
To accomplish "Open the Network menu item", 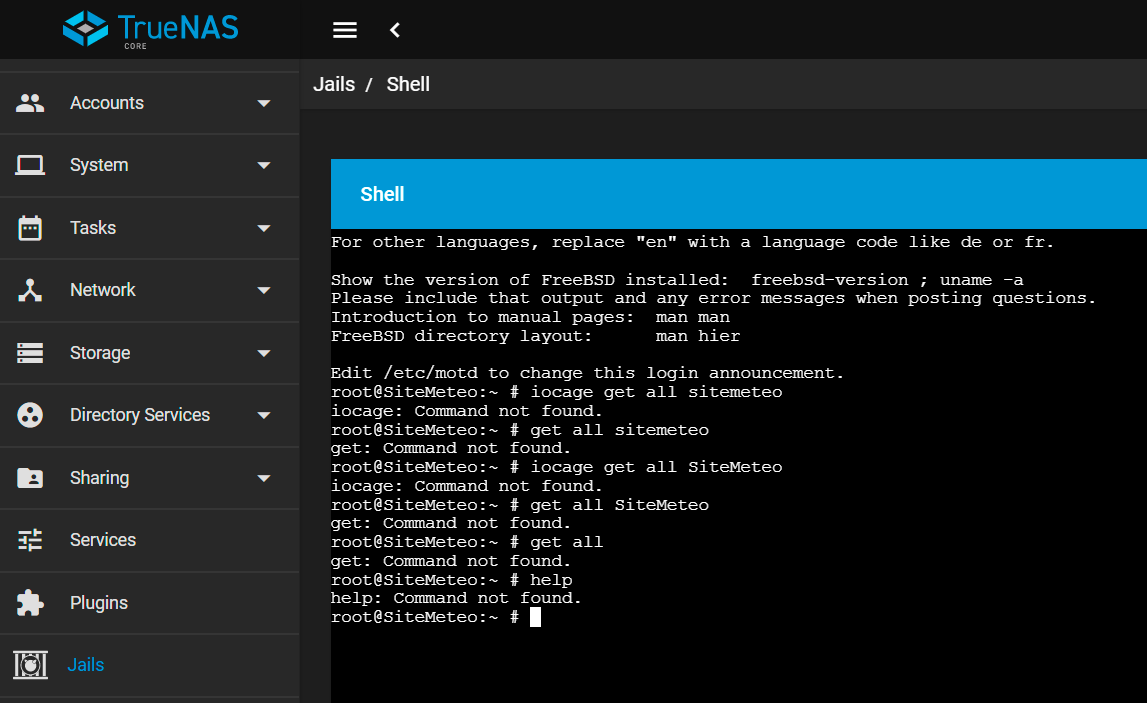I will (149, 290).
